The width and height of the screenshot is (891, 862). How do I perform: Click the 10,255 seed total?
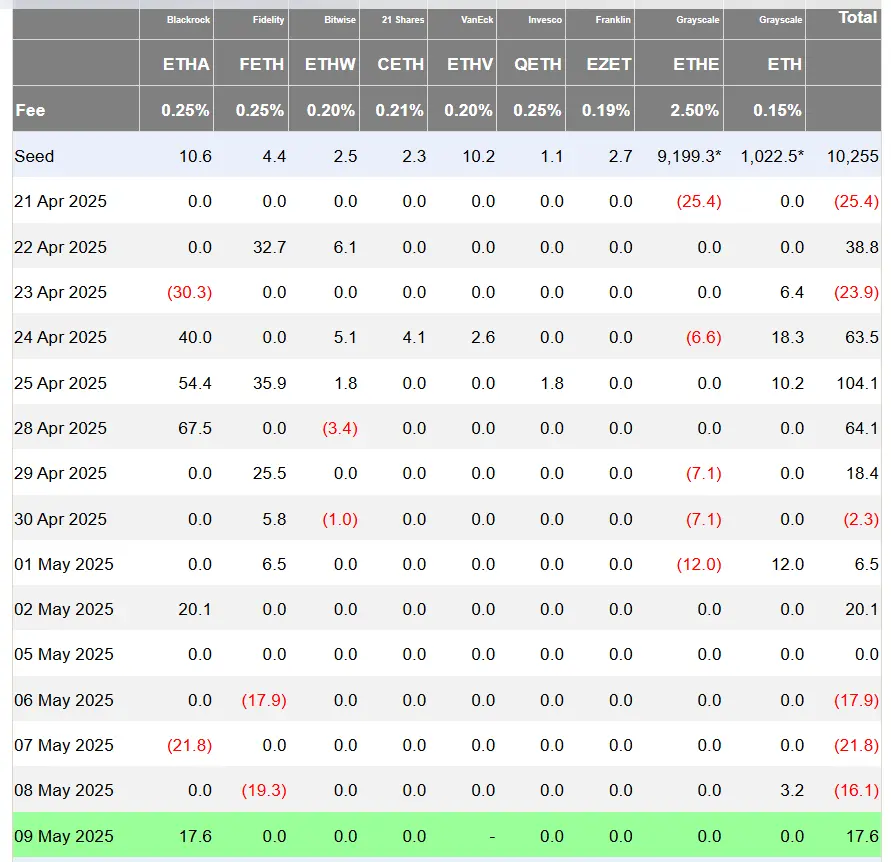[x=852, y=156]
